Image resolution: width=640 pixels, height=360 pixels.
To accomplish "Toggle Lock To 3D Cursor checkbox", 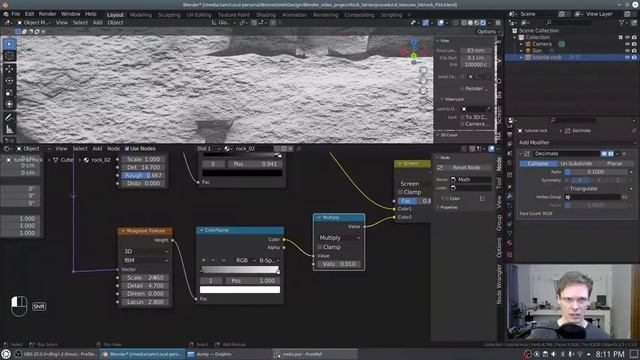I will click(462, 117).
